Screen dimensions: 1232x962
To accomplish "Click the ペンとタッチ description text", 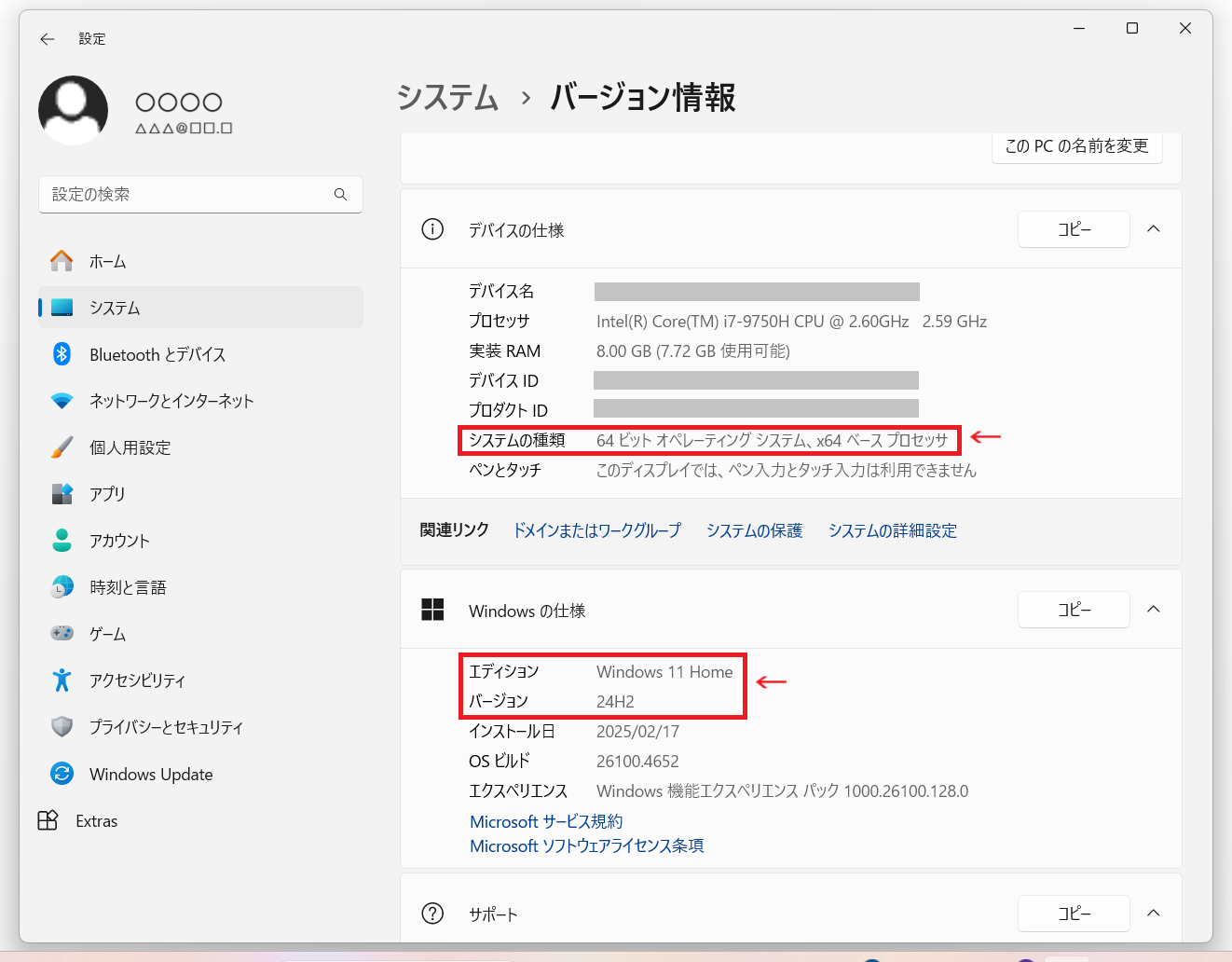I will click(x=786, y=471).
